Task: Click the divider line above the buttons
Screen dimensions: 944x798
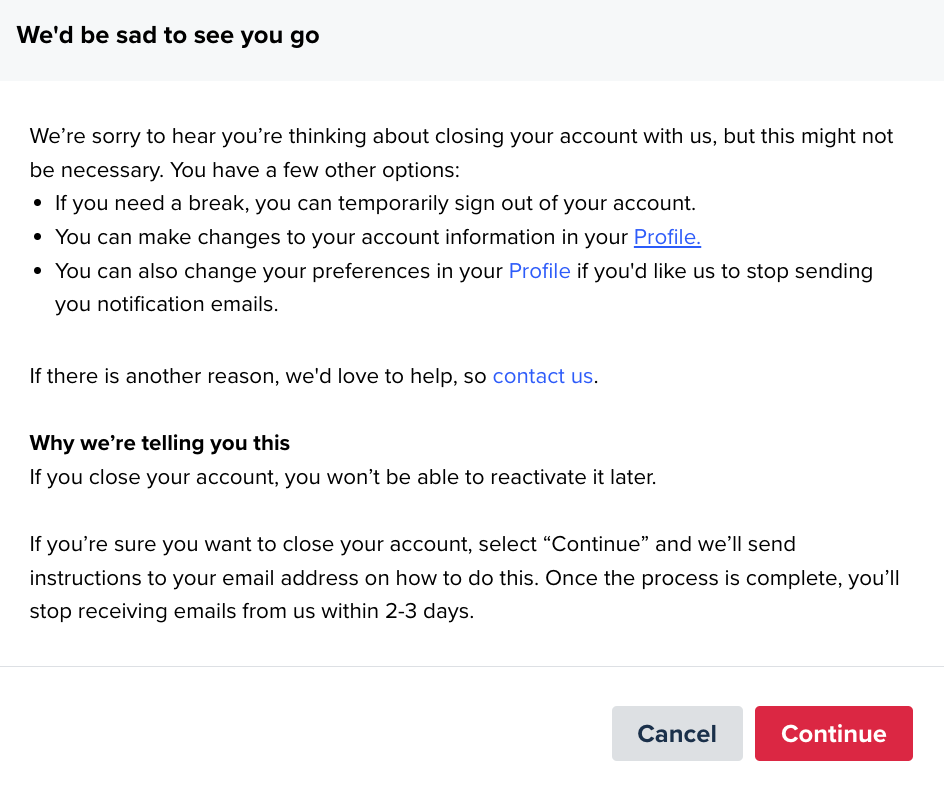Action: pyautogui.click(x=472, y=666)
